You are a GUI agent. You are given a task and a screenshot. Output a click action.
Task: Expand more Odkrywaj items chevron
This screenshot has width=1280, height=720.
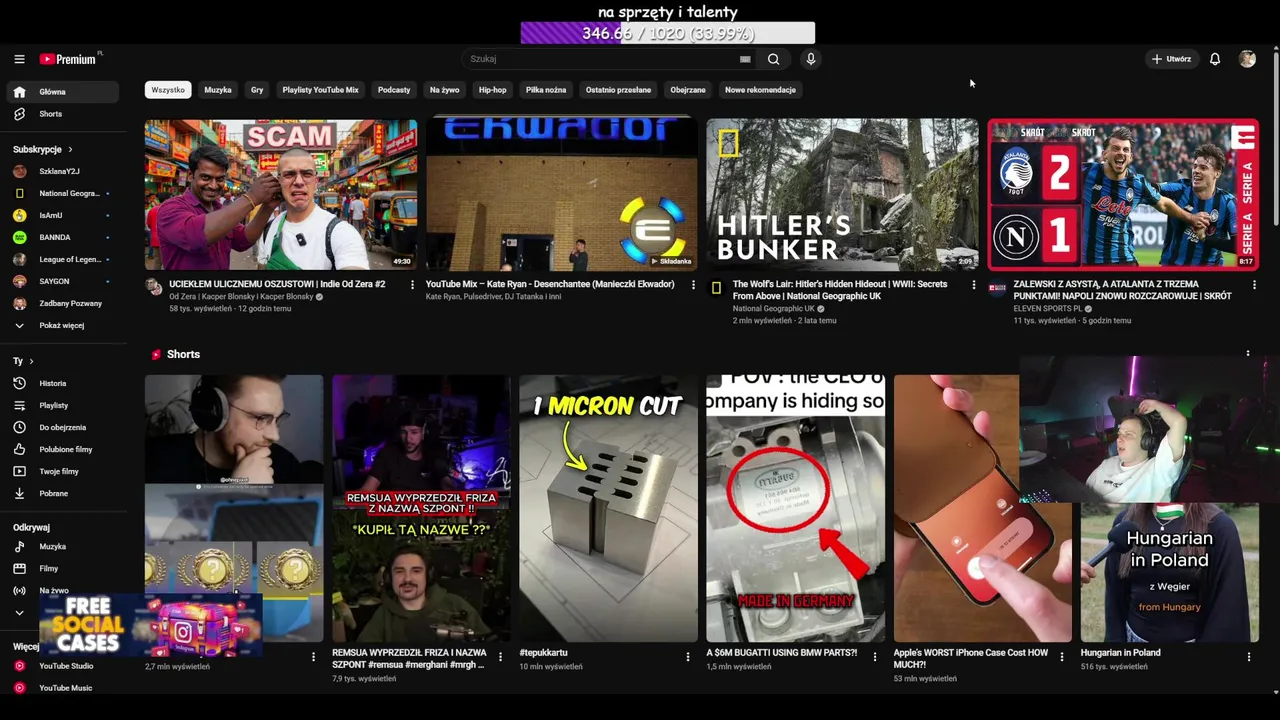pyautogui.click(x=19, y=613)
